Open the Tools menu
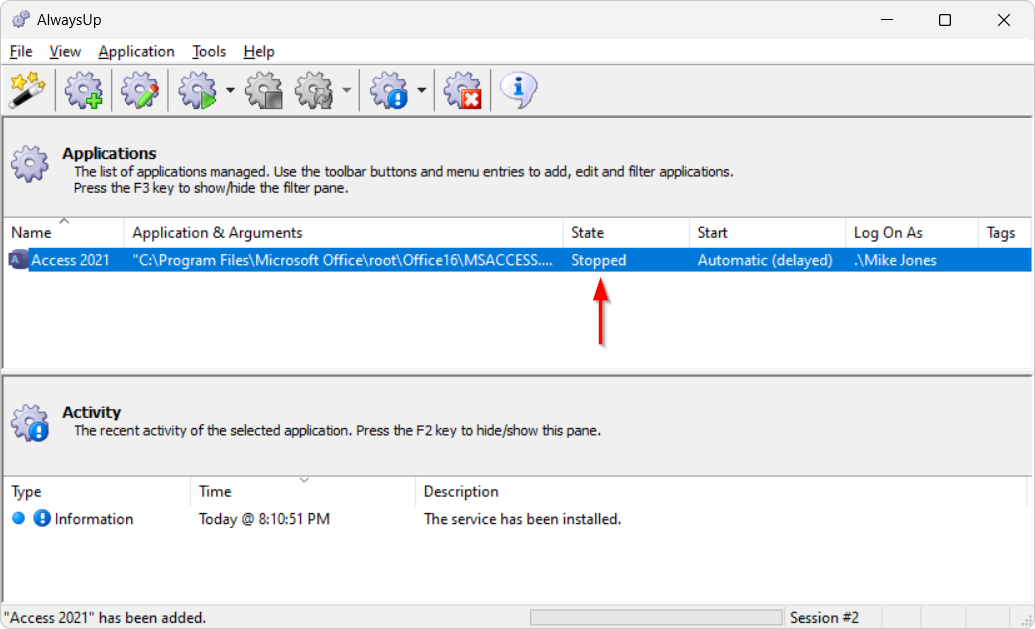1035x629 pixels. click(x=209, y=51)
